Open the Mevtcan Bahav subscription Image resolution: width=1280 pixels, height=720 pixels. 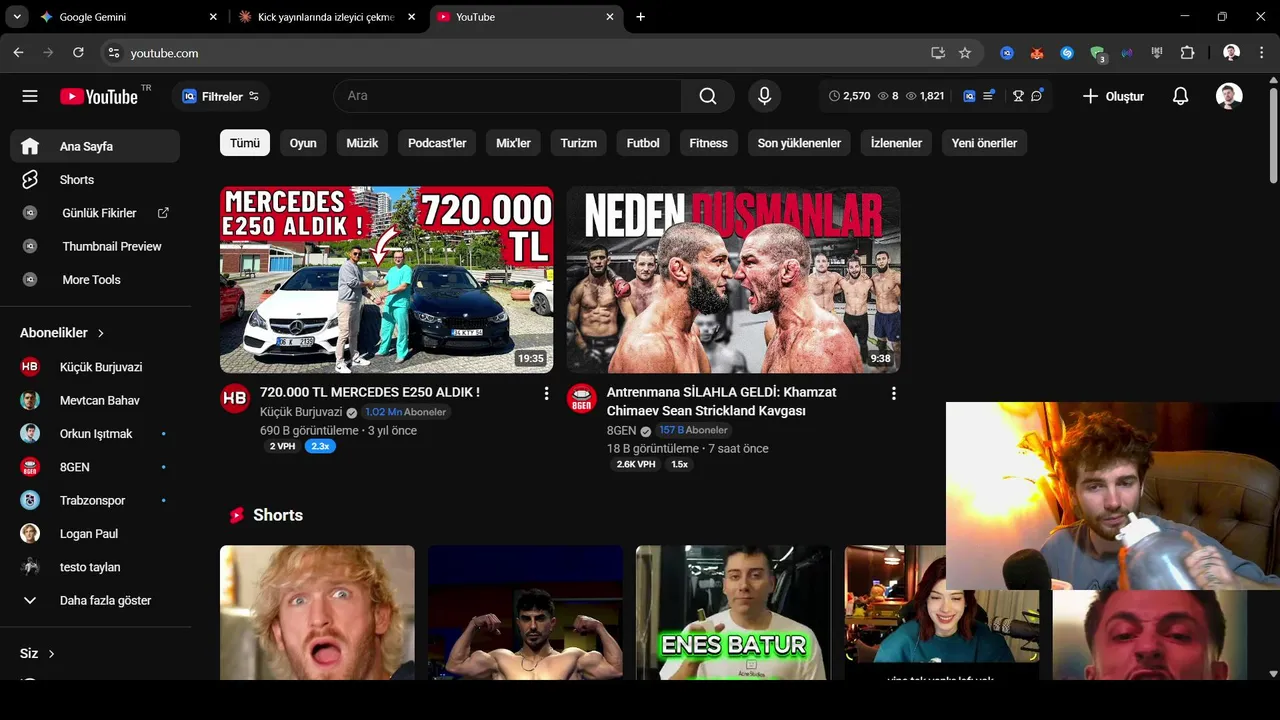95,400
